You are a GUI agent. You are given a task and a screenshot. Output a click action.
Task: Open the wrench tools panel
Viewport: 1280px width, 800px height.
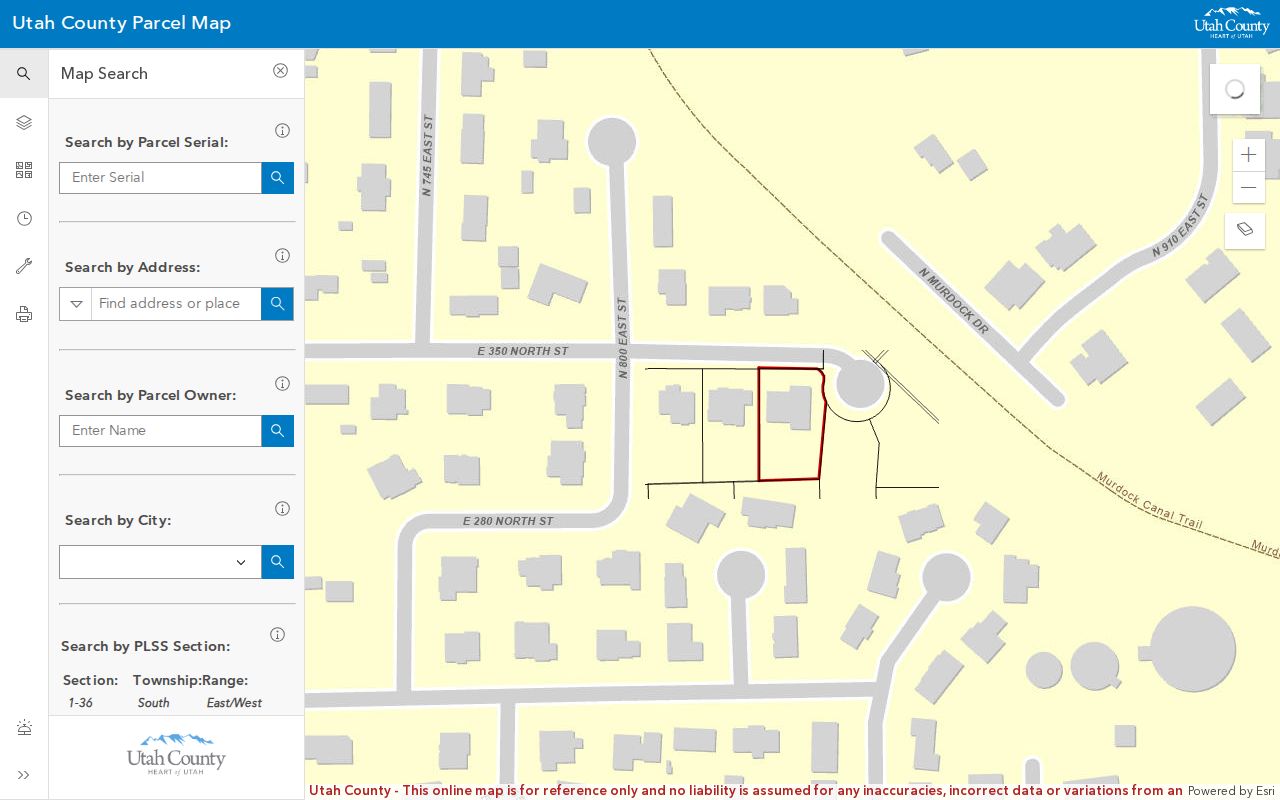[24, 266]
